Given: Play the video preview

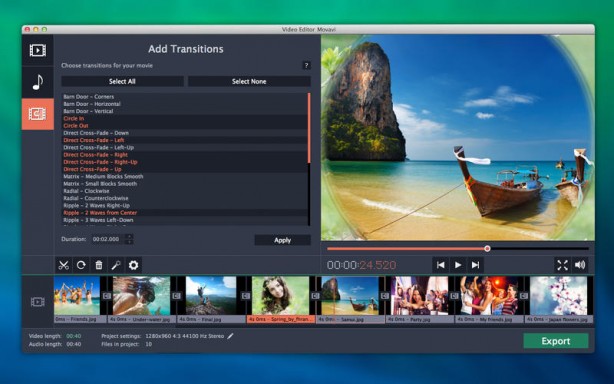Looking at the screenshot, I should click(x=458, y=265).
